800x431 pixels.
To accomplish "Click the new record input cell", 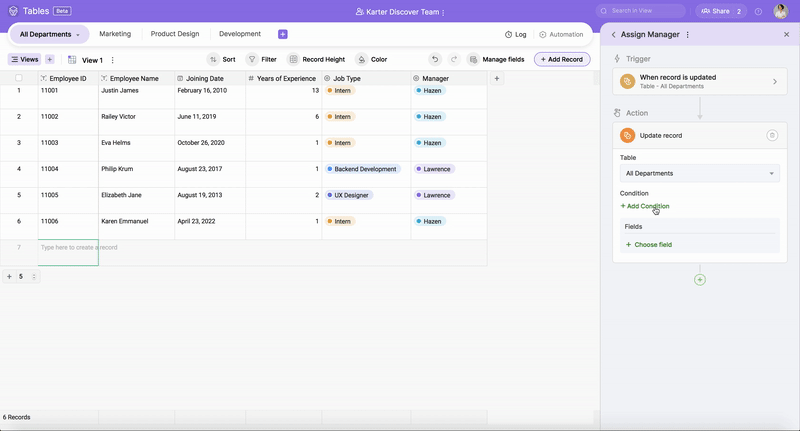I will click(x=68, y=252).
